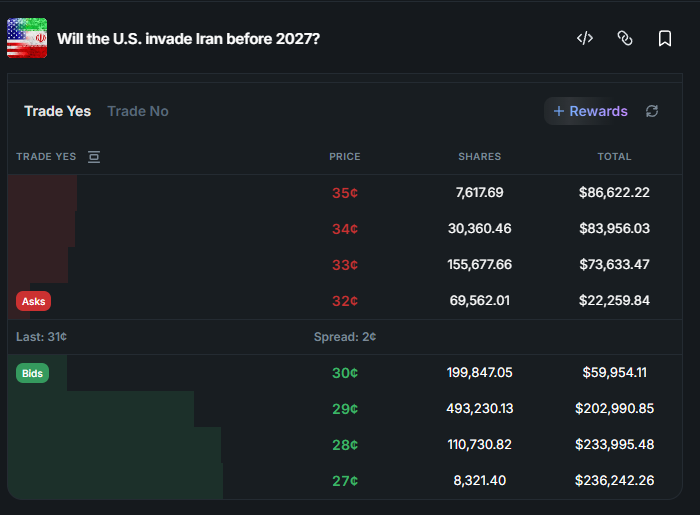The image size is (700, 515).
Task: Click shares value 110,730.82
Action: pyautogui.click(x=479, y=444)
